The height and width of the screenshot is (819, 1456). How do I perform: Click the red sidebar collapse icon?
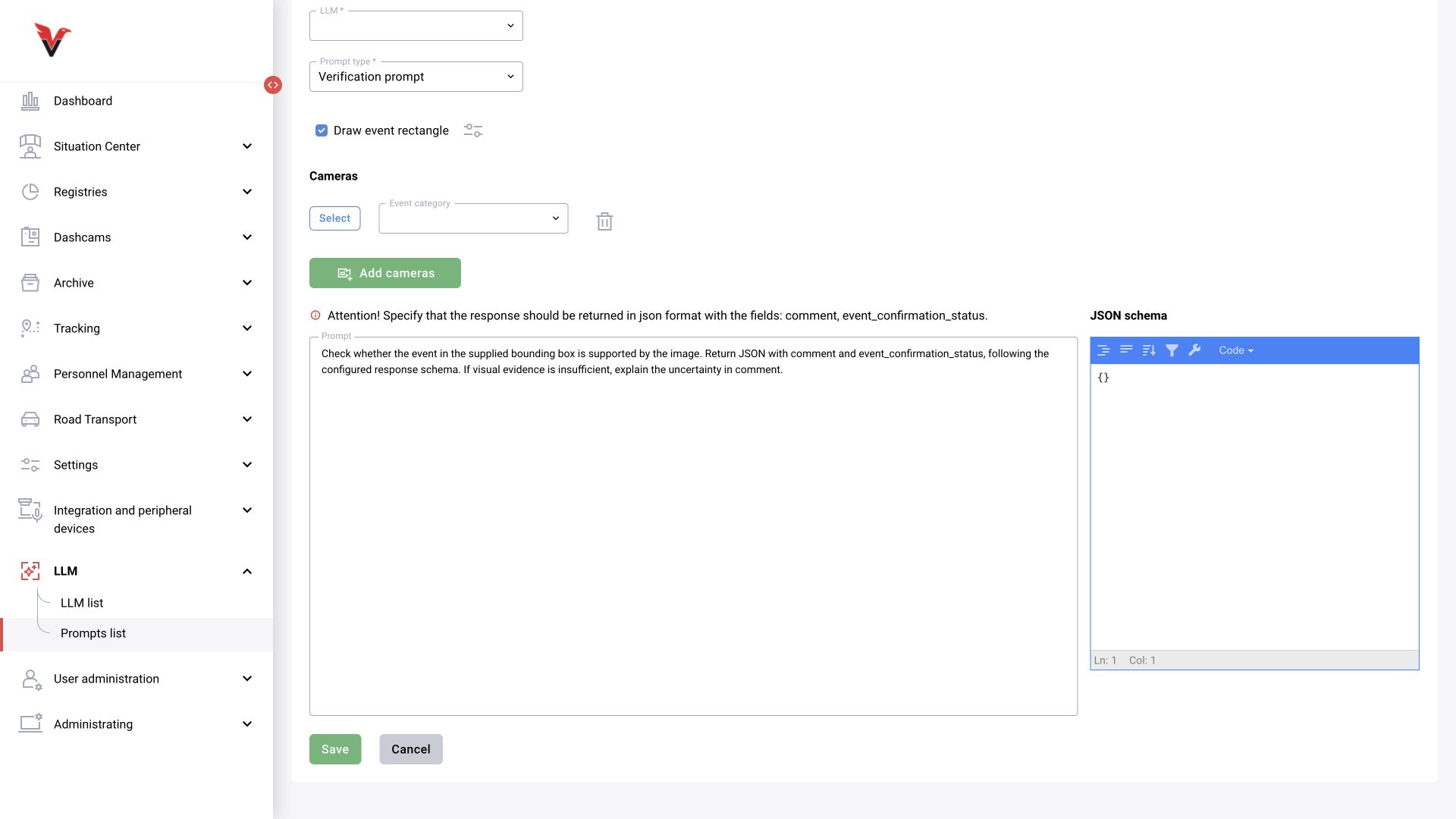[x=273, y=85]
